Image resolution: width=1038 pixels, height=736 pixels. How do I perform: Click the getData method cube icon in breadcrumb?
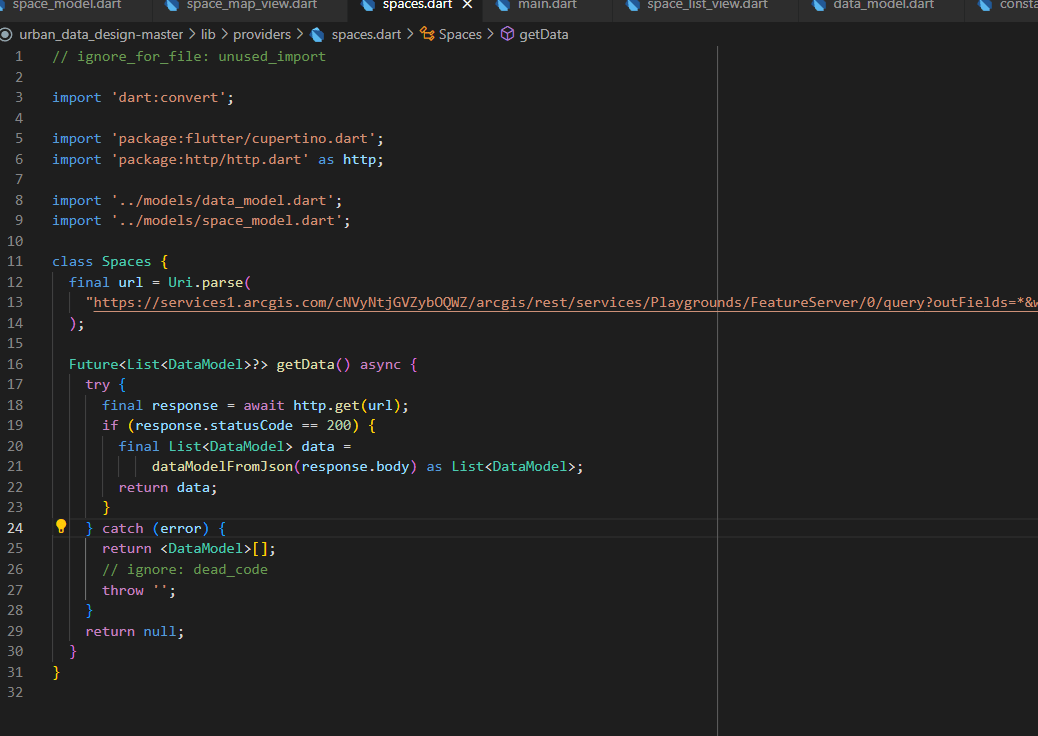click(508, 33)
